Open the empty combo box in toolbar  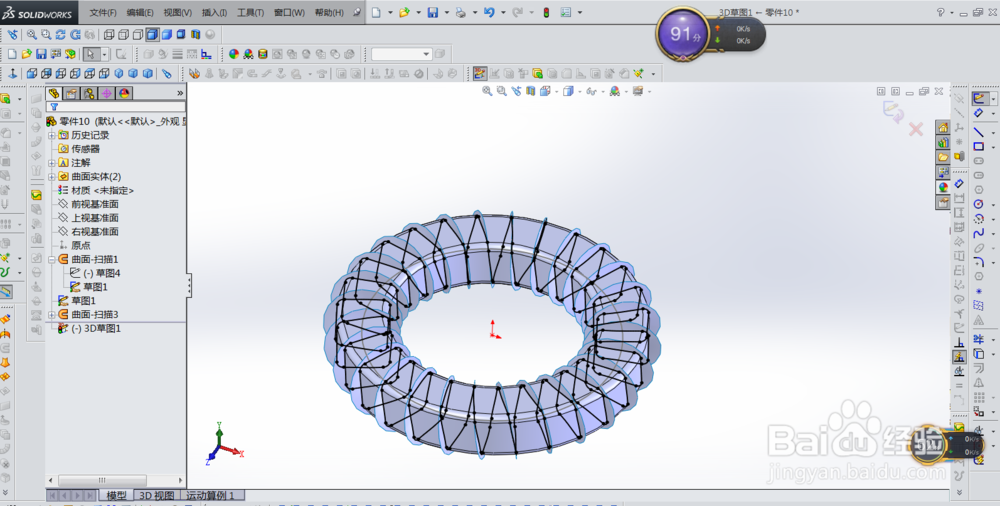tap(401, 54)
